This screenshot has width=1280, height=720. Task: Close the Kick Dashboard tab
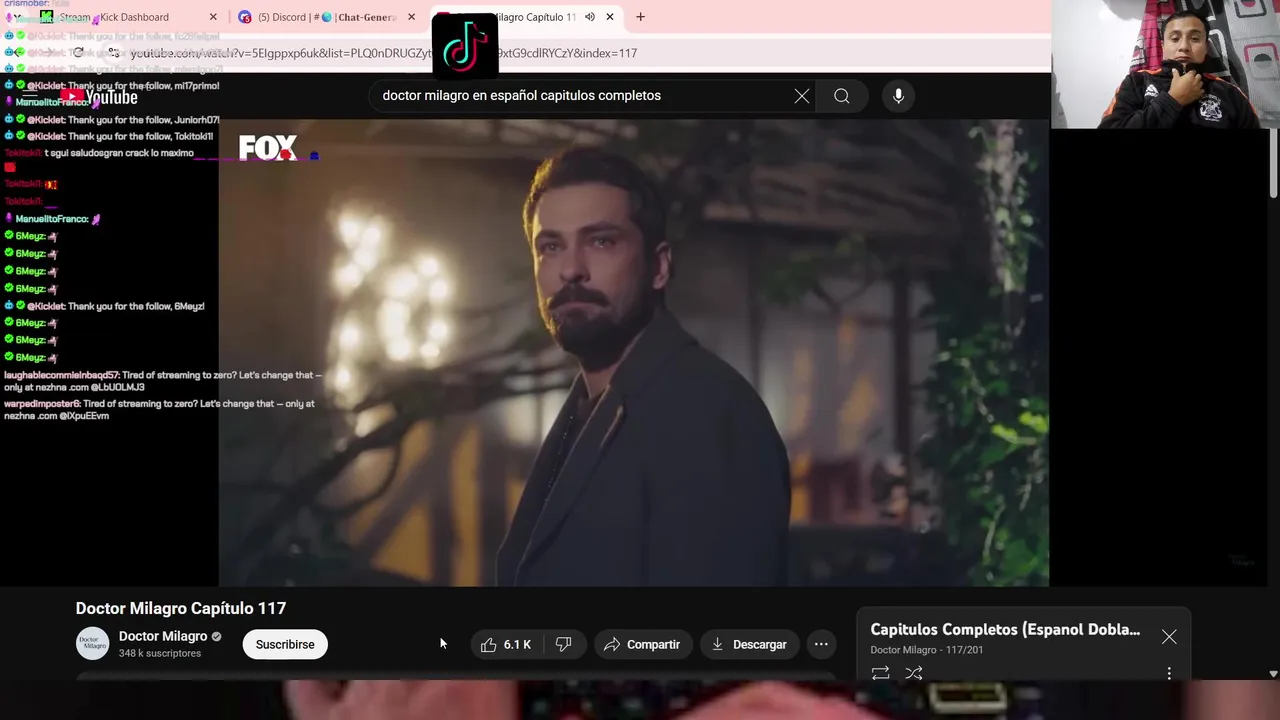pyautogui.click(x=213, y=17)
